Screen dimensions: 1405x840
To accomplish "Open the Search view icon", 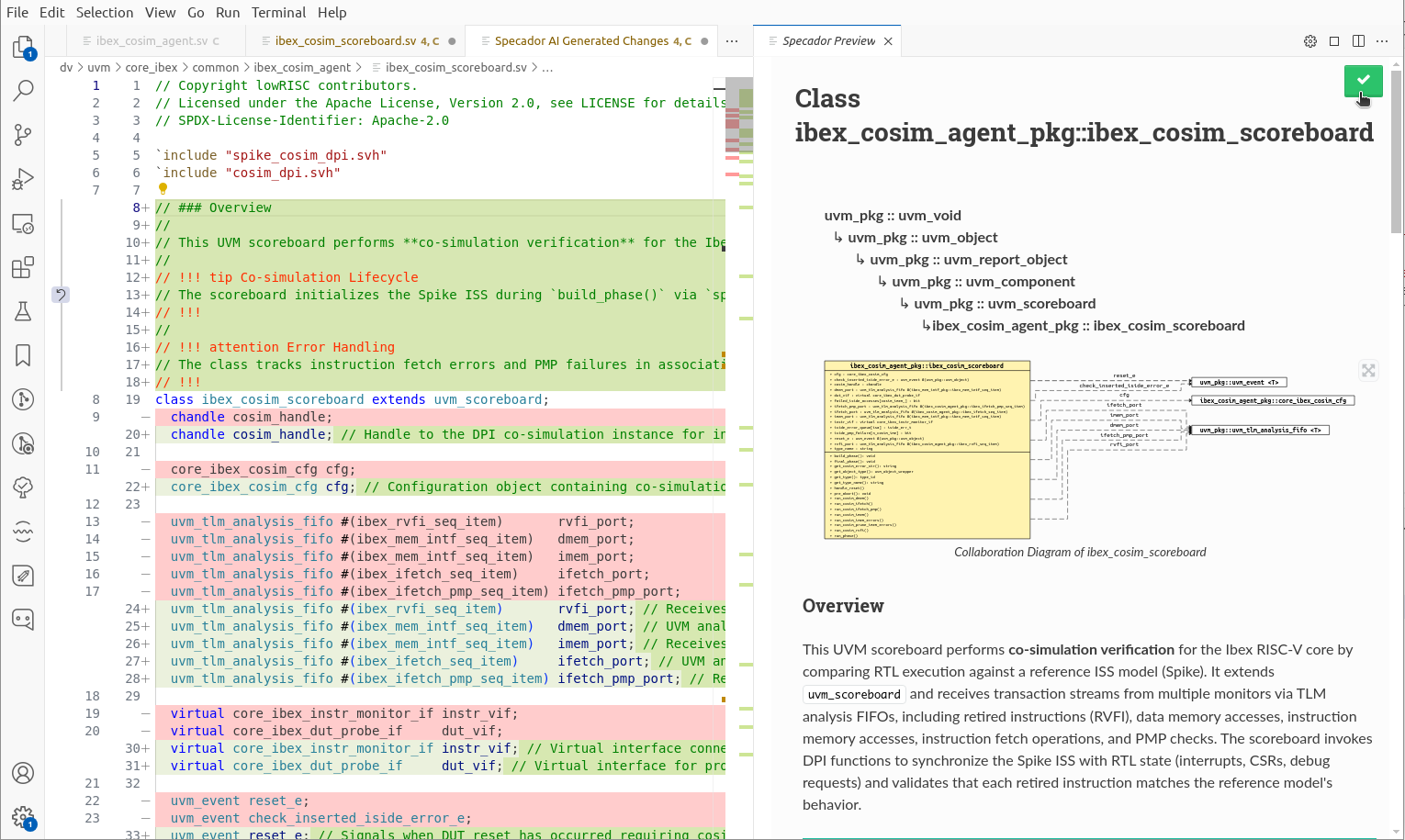I will click(23, 91).
